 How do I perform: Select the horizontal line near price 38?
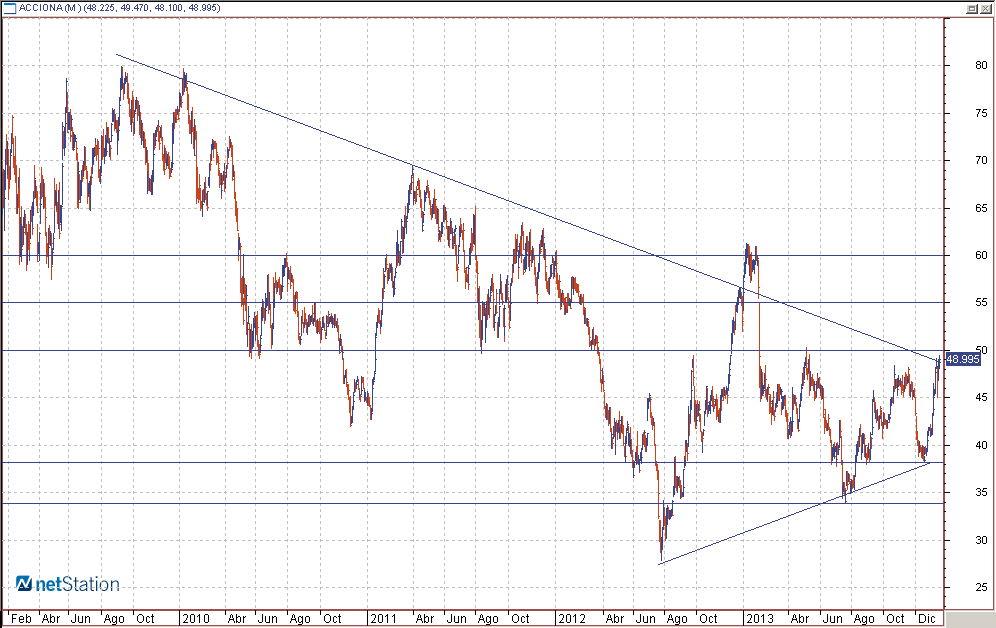[473, 462]
